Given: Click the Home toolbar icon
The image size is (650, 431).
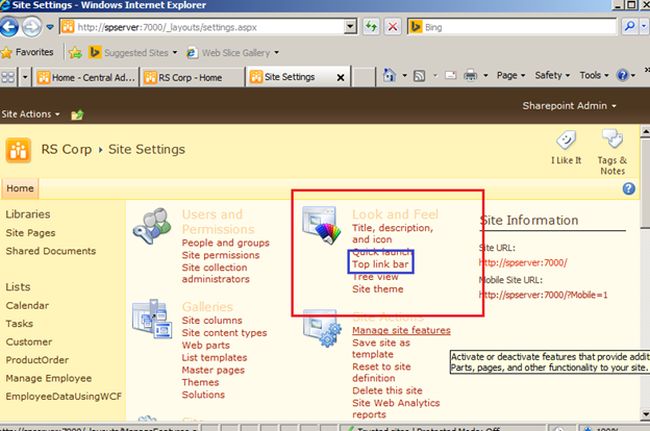Looking at the screenshot, I should pos(389,75).
